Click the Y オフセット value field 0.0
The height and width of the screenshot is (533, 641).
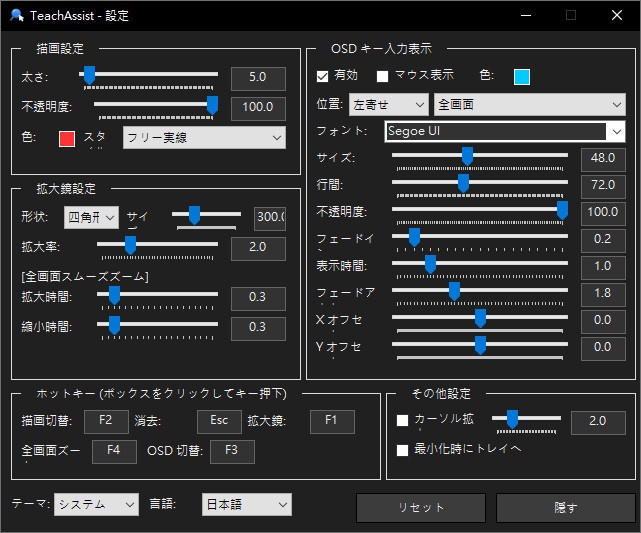click(603, 349)
